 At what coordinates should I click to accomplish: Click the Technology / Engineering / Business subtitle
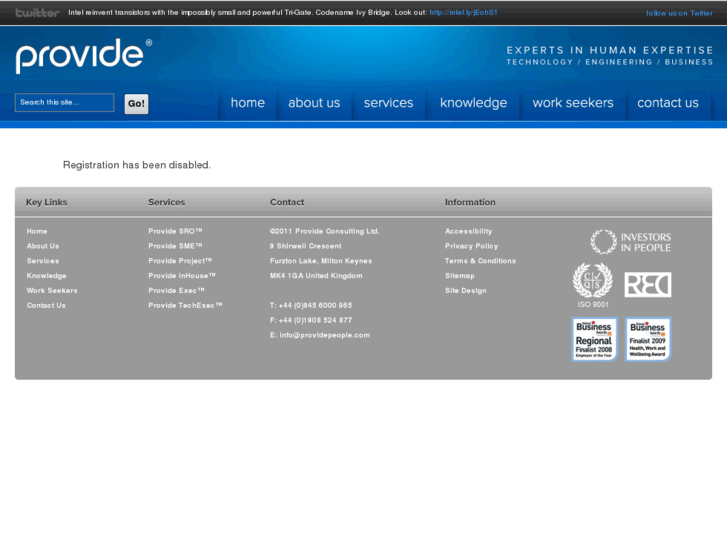(610, 62)
